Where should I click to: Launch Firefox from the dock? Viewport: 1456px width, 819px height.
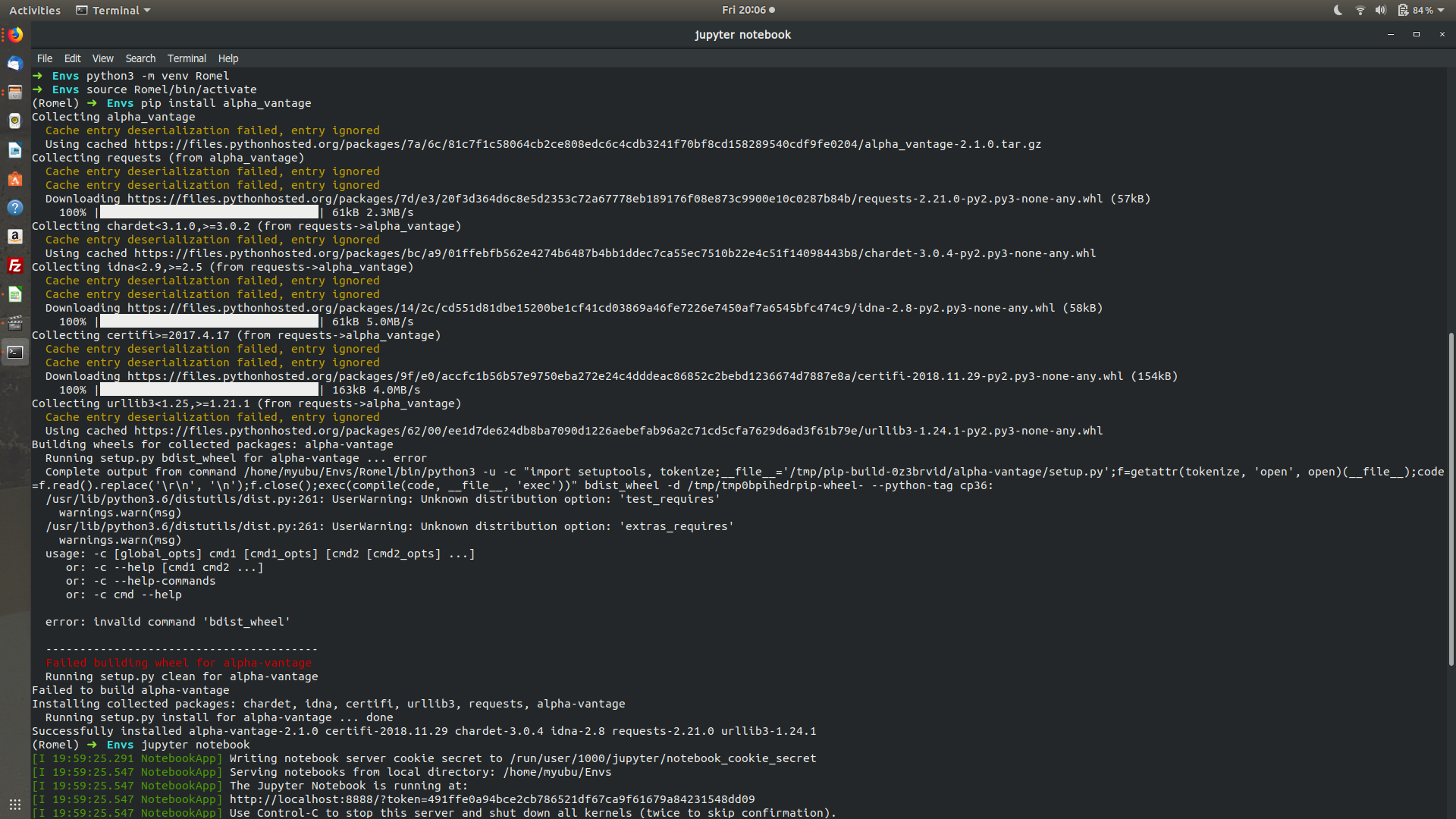click(14, 35)
